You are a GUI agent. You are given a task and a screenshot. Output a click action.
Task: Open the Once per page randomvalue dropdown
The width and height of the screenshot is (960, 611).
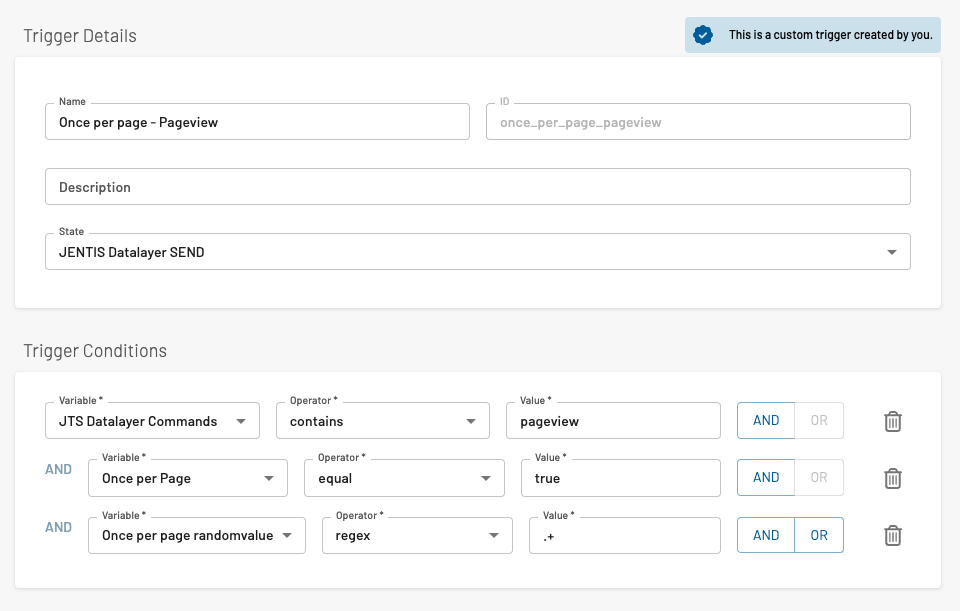point(196,535)
